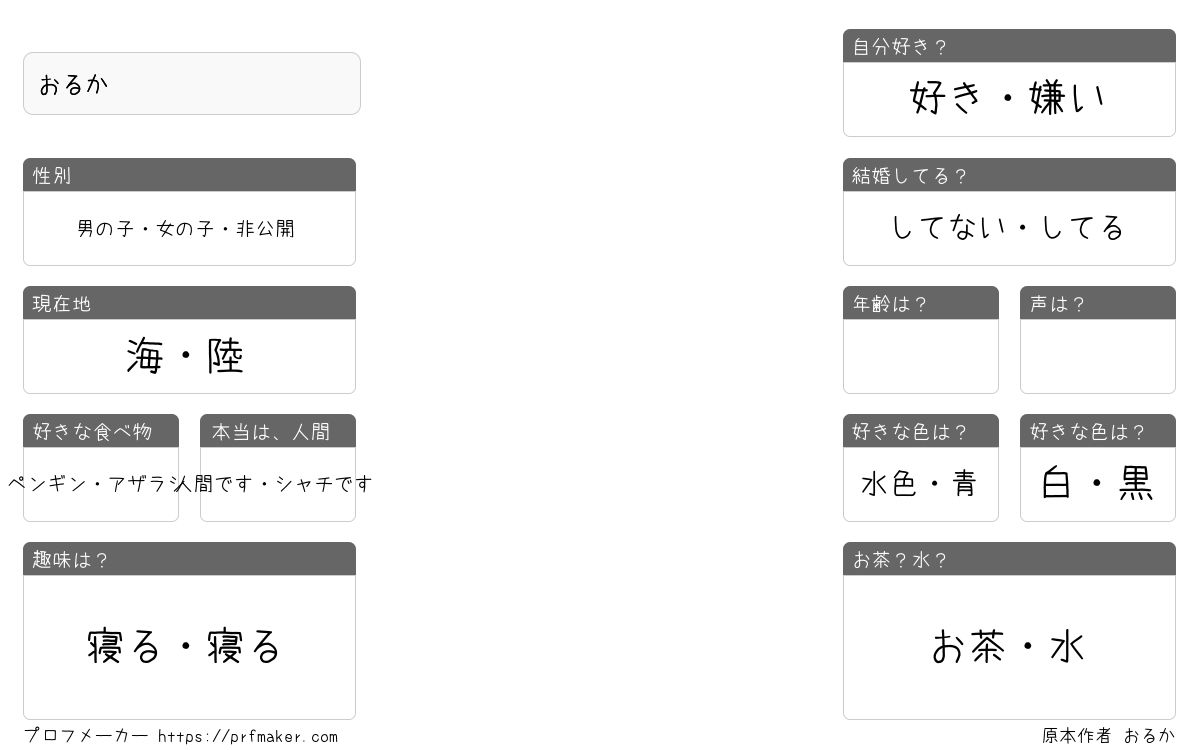Select the 自分好き？ header
Viewport: 1200px width, 750px height.
pos(1009,46)
